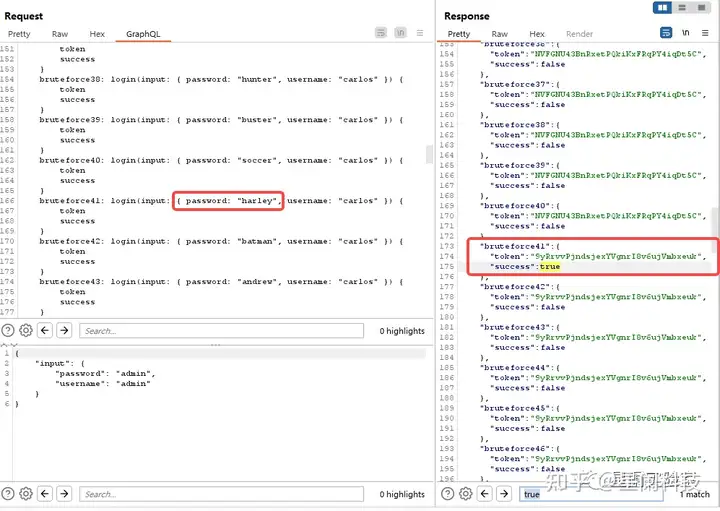Click "bruteforce46" key in Response
This screenshot has width=720, height=511.
515,449
